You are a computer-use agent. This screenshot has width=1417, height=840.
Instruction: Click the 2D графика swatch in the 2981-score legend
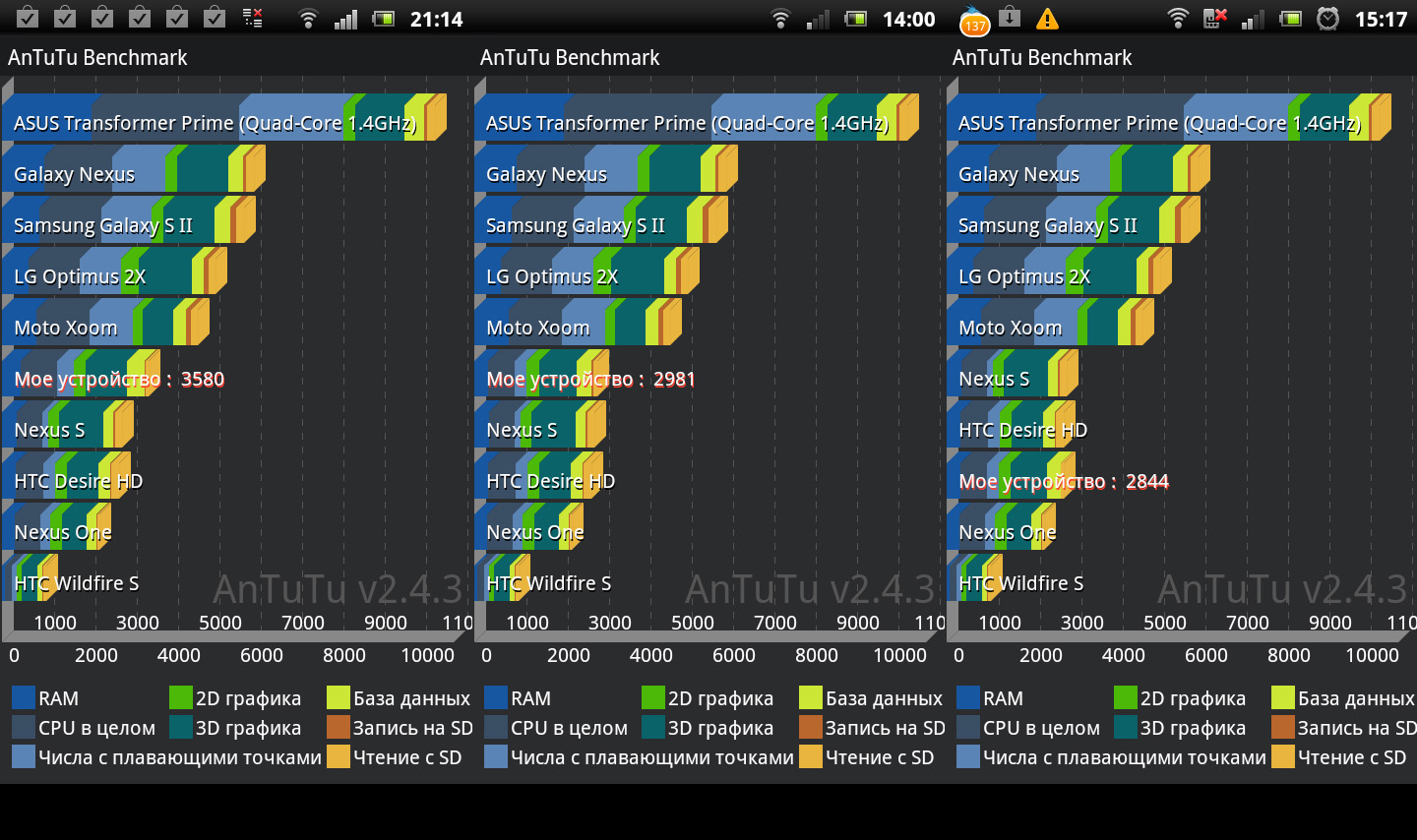653,698
